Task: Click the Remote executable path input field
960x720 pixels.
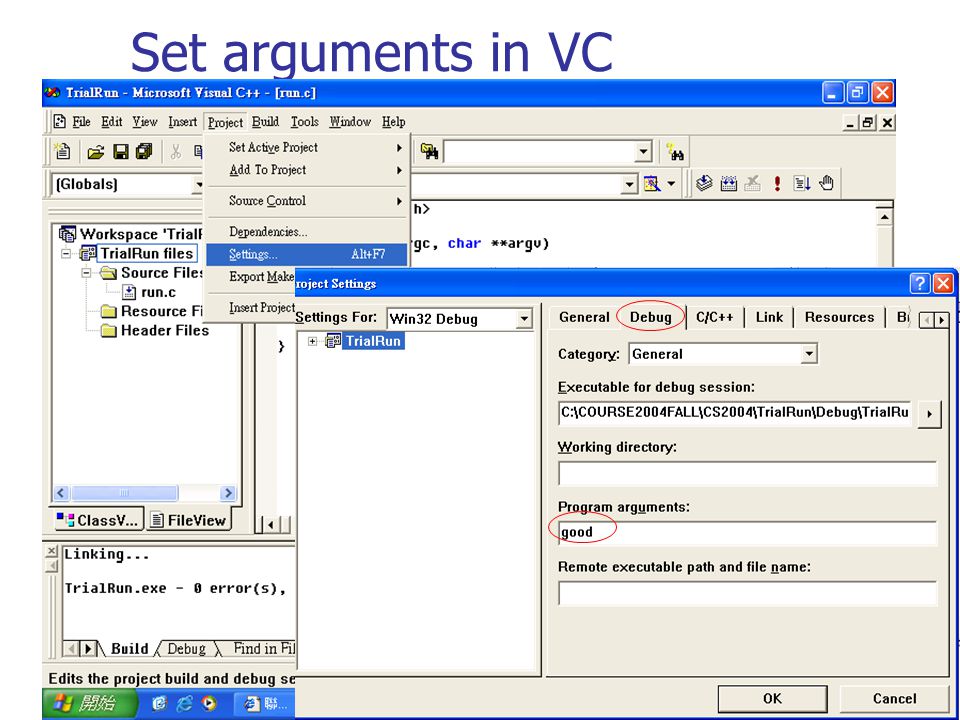Action: point(747,593)
